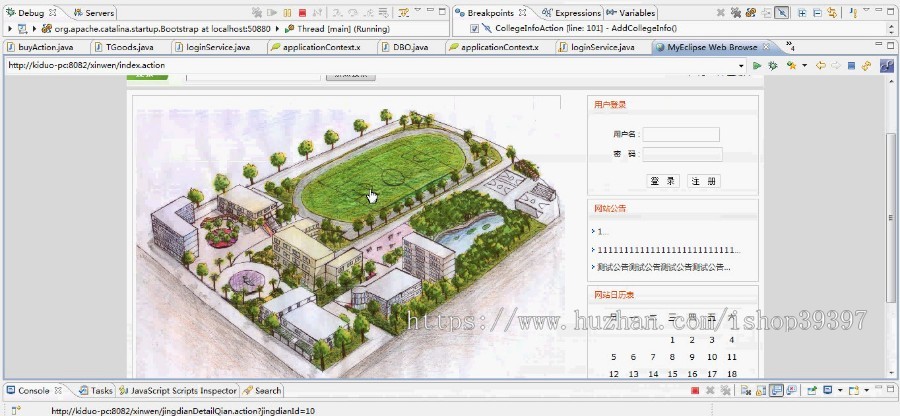Collapse all breakpoints in Breakpoints view
900x416 pixels.
(817, 12)
